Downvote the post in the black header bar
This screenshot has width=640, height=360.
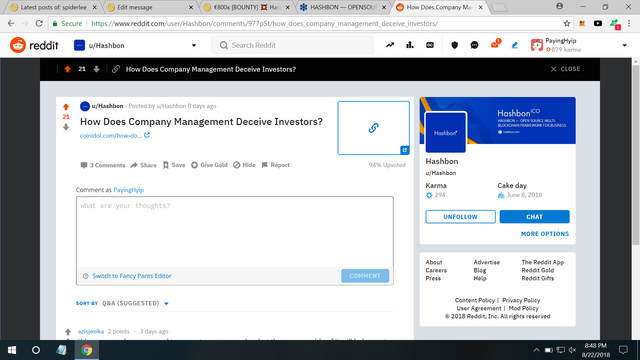[x=96, y=69]
